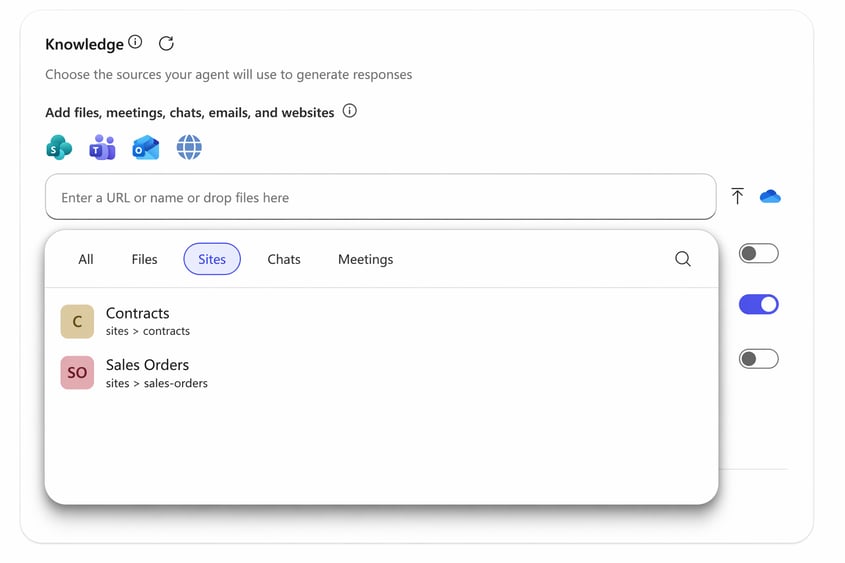Turn off the blue enabled toggle
The image size is (845, 563).
coord(759,304)
